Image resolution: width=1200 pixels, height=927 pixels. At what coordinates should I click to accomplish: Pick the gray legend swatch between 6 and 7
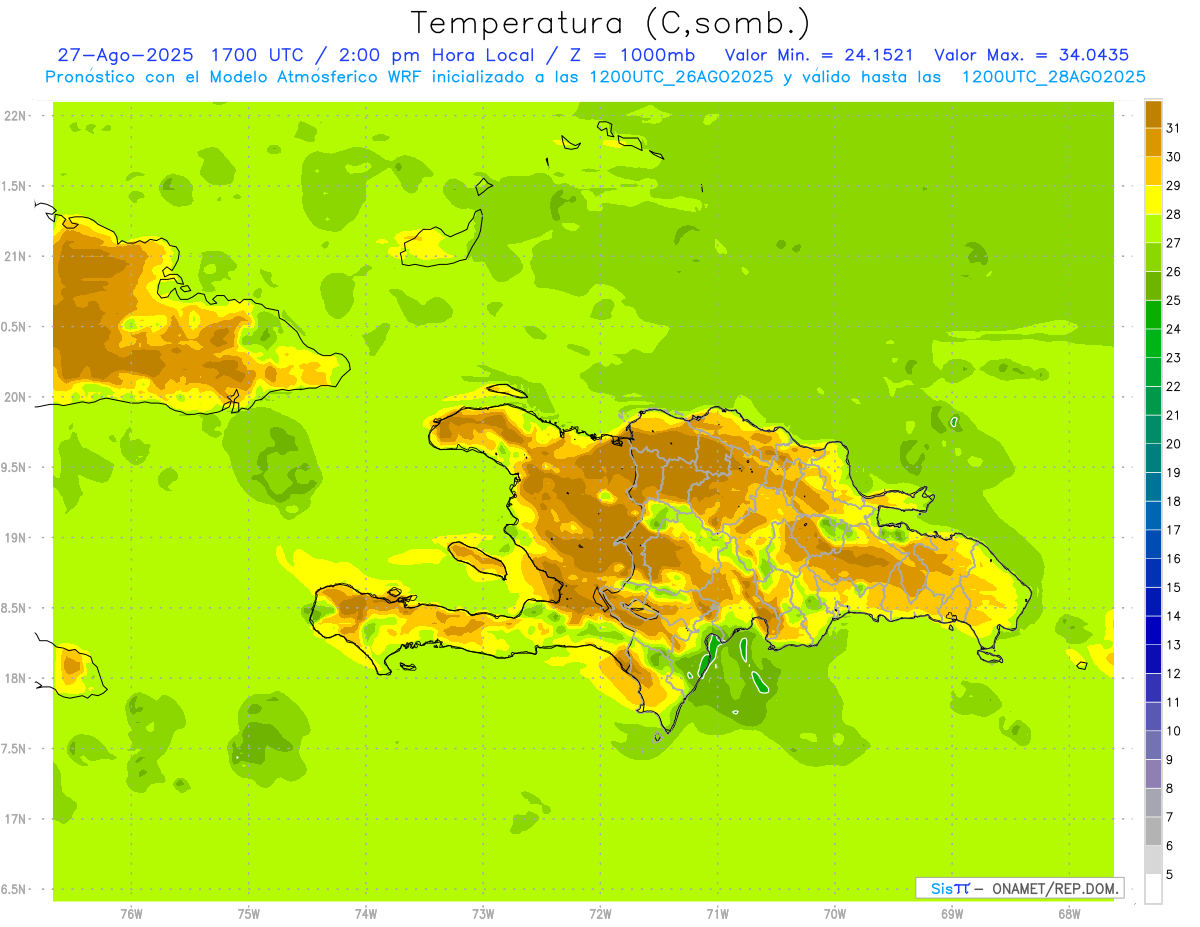pyautogui.click(x=1153, y=831)
